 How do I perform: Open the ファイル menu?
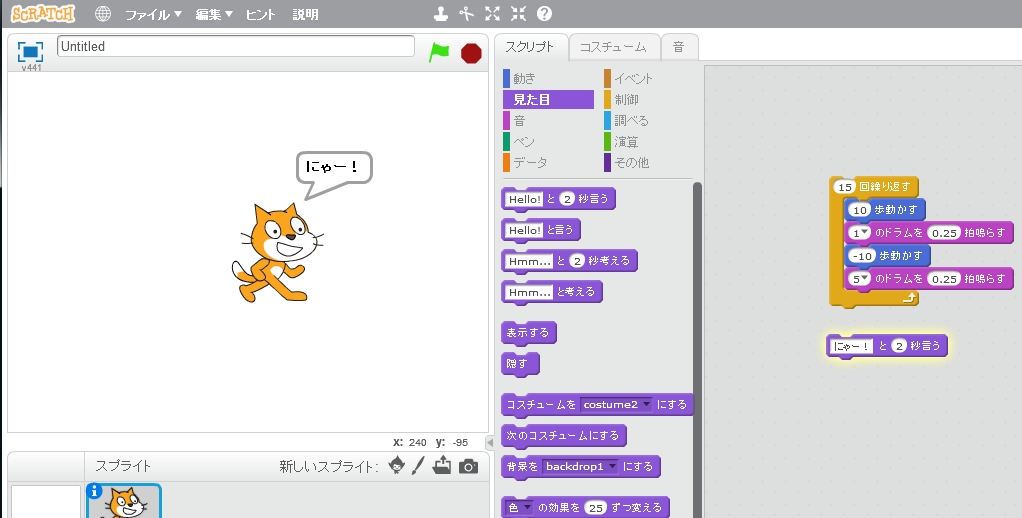pyautogui.click(x=153, y=14)
